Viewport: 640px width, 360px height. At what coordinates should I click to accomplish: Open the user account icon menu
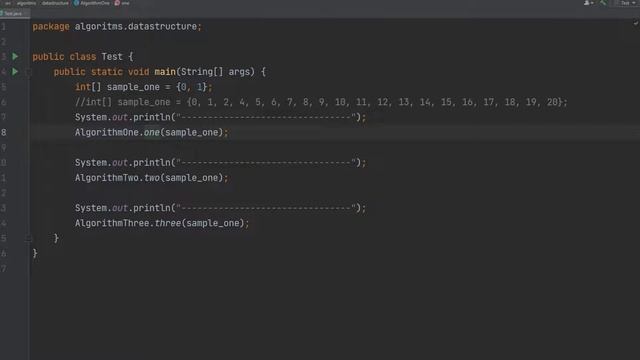[589, 3]
